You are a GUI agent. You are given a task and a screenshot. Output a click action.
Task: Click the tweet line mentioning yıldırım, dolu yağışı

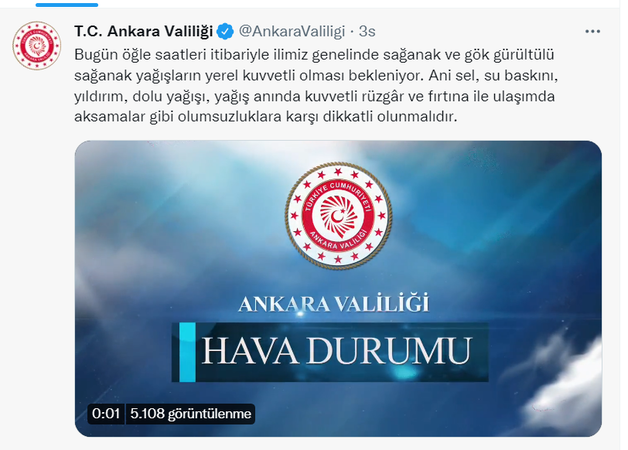(314, 96)
